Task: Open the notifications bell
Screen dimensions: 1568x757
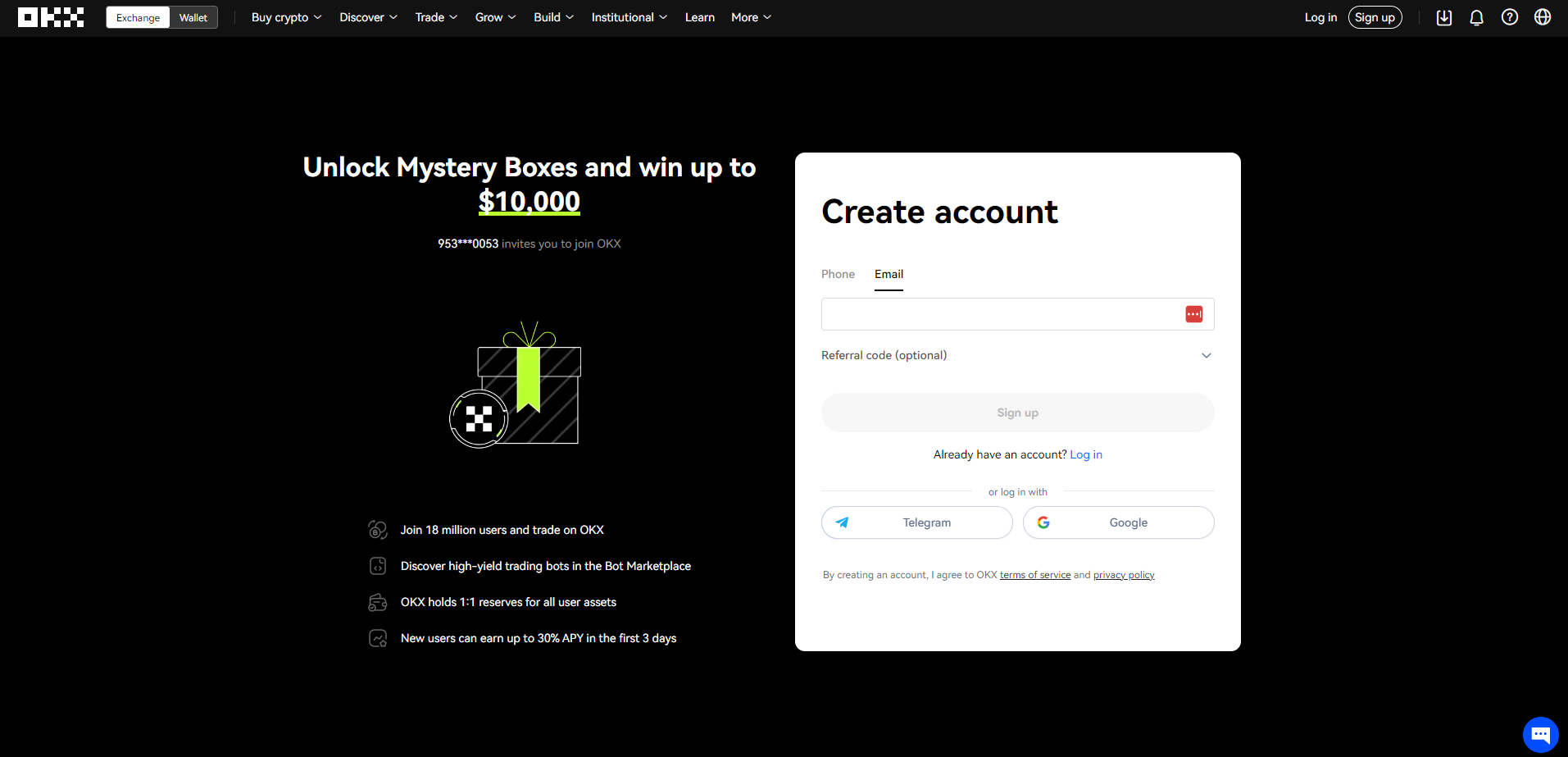Action: (x=1477, y=17)
